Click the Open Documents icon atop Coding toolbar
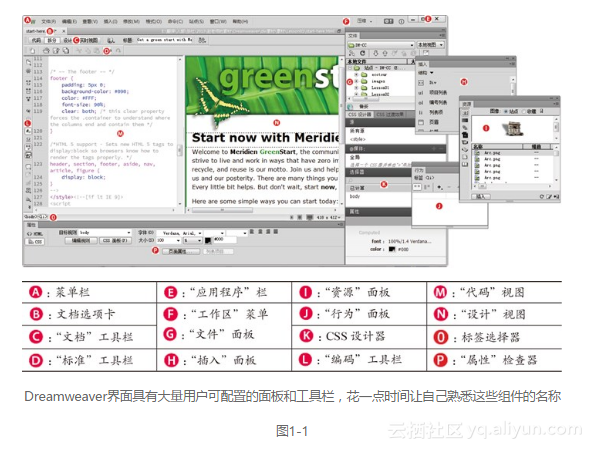Viewport: 593px width, 450px height. (x=28, y=62)
